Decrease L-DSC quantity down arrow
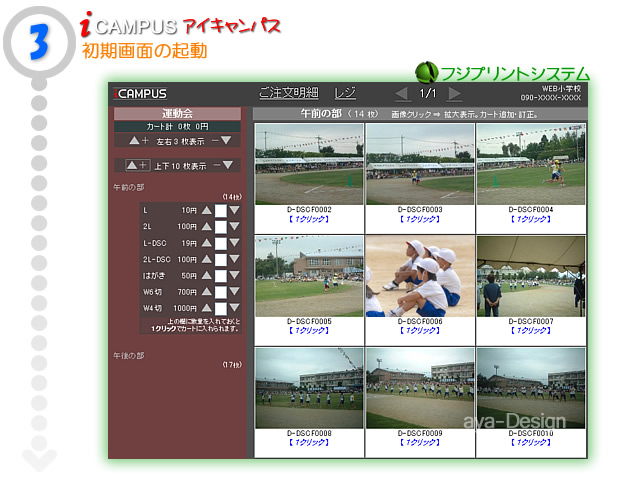This screenshot has width=628, height=490. (x=235, y=243)
